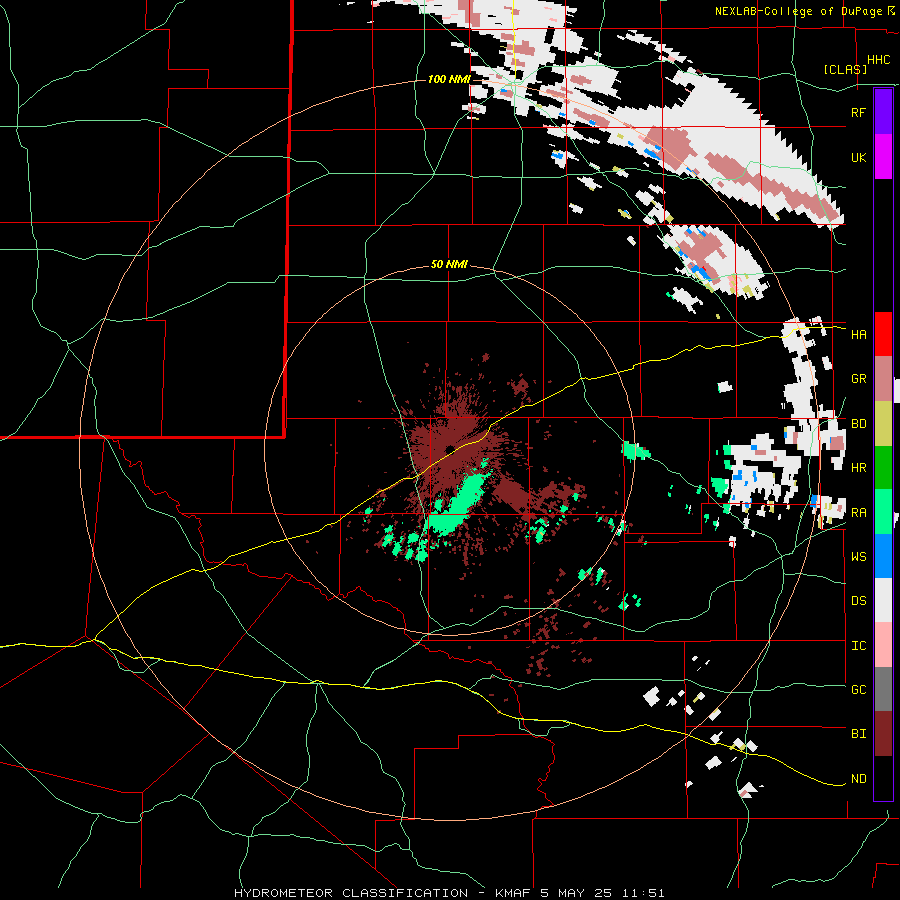Click the red HA legend swatch
Viewport: 900px width, 900px height.
[x=883, y=334]
